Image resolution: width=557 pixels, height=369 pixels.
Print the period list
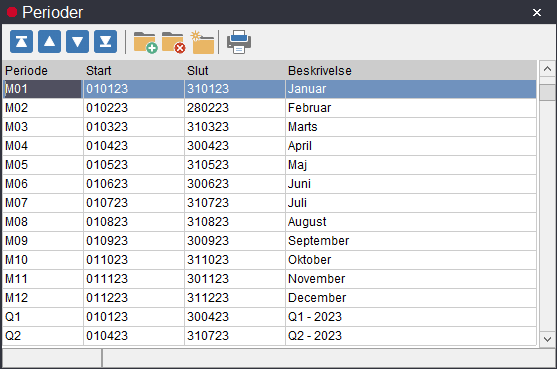(239, 42)
